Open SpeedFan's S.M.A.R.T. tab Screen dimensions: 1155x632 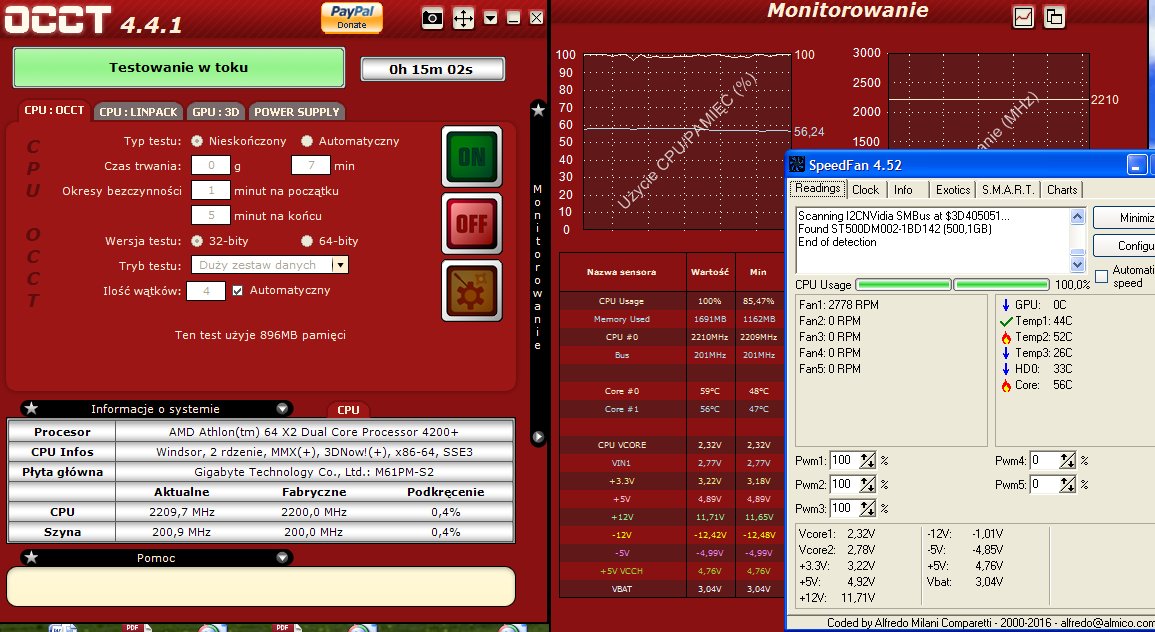(x=1008, y=190)
